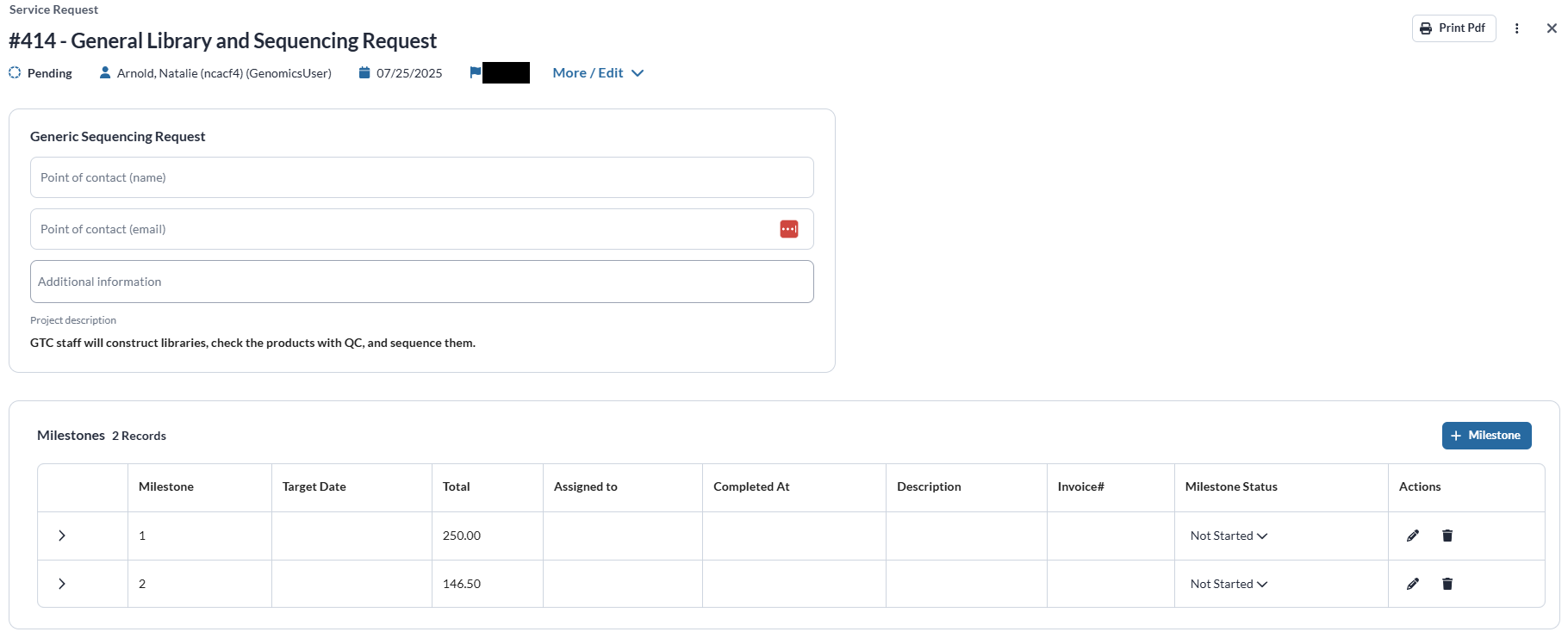Click the blue flag icon in header
This screenshot has width=1568, height=638.
pos(475,73)
